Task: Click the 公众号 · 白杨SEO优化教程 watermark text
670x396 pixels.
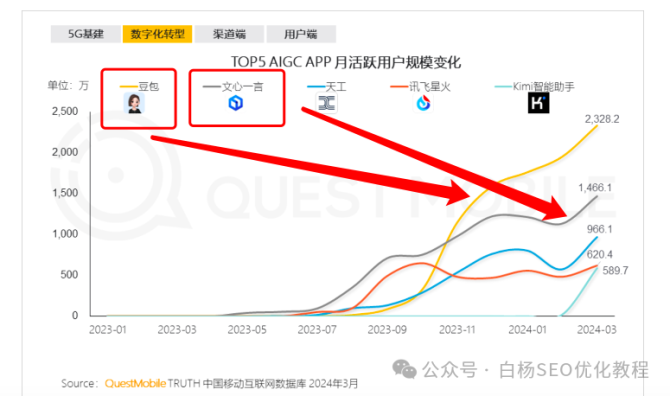Action: 535,370
